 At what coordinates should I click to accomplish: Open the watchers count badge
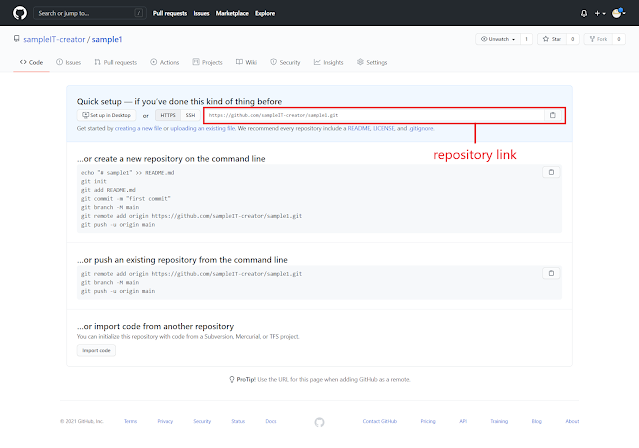[x=526, y=39]
